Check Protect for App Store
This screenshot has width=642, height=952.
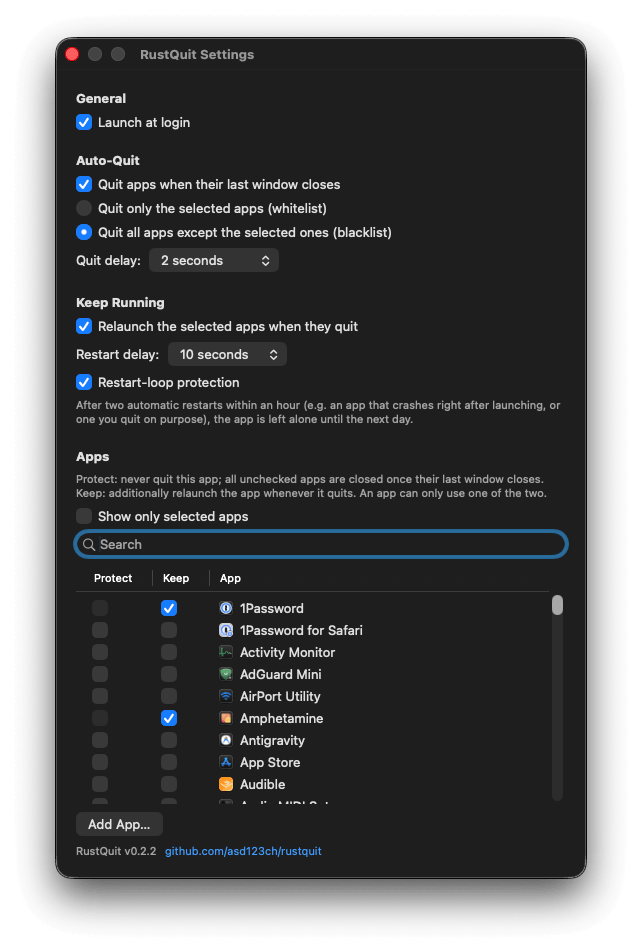pyautogui.click(x=100, y=762)
